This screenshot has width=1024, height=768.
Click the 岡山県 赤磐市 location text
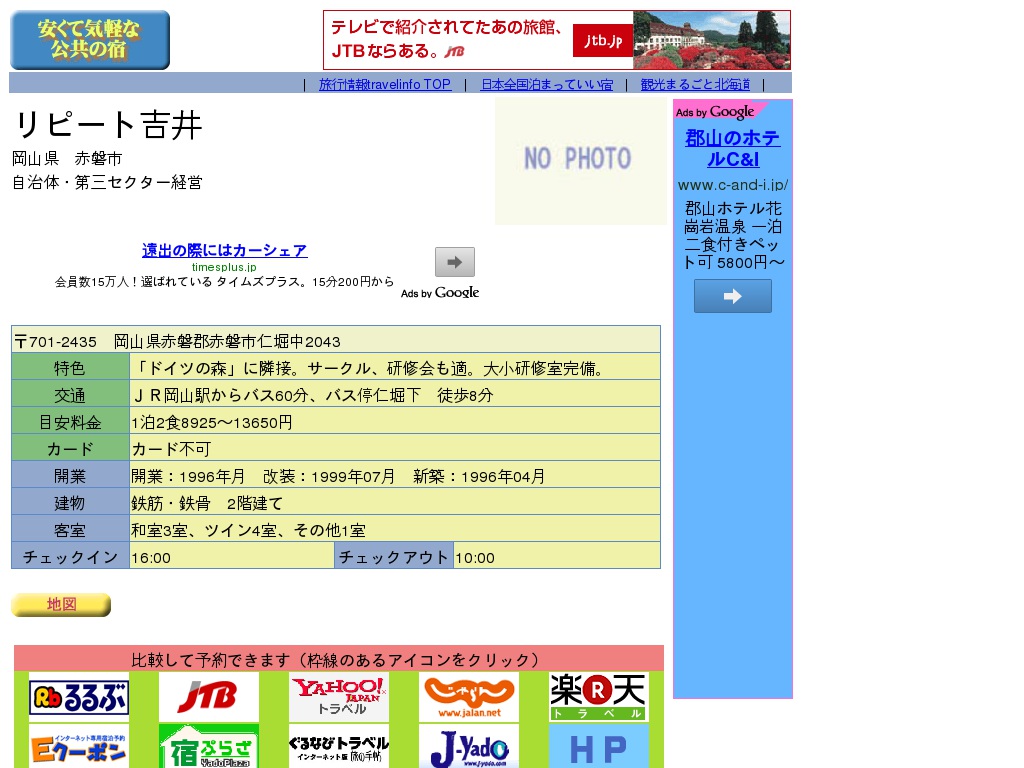(x=67, y=159)
